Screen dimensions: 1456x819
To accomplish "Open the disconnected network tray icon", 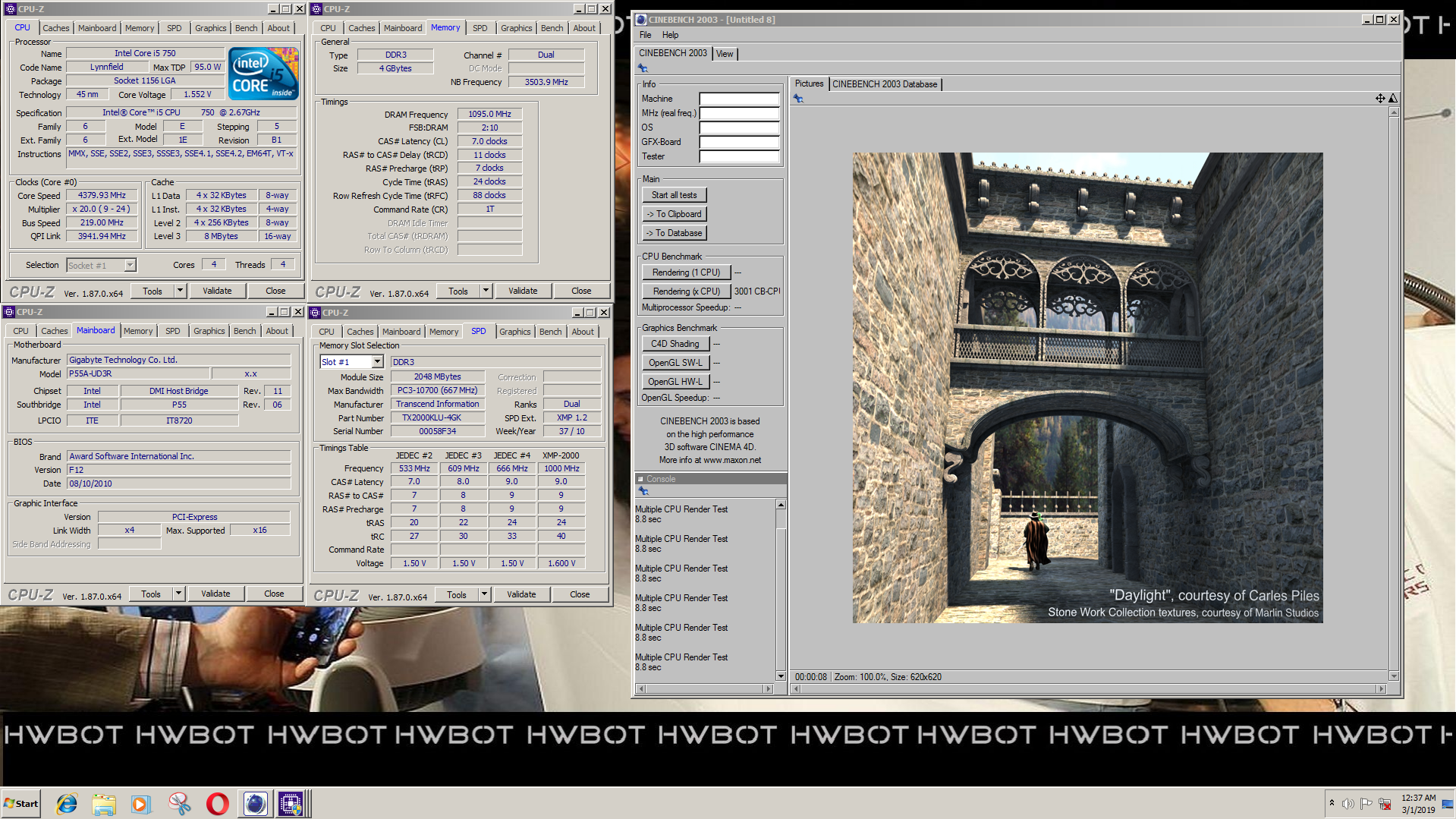I will 1385,803.
